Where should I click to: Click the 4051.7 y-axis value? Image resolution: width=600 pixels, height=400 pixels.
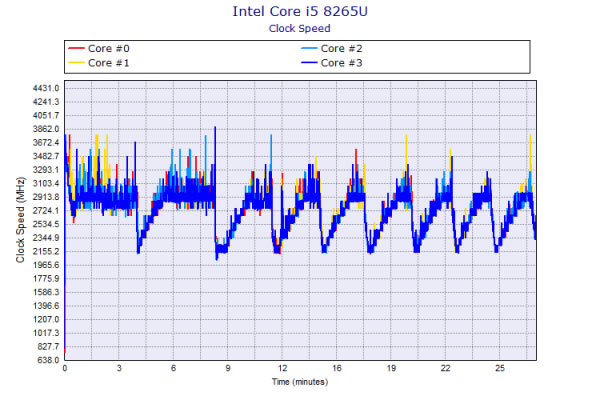[46, 116]
